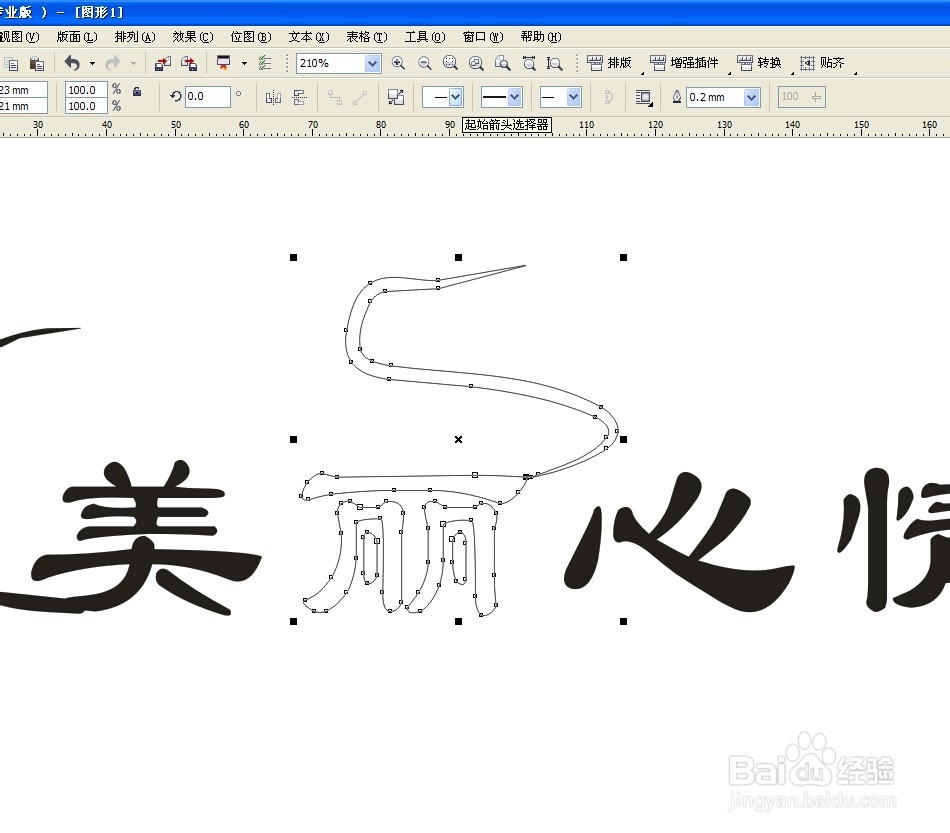Undo the last action
The image size is (950, 833).
tap(72, 63)
